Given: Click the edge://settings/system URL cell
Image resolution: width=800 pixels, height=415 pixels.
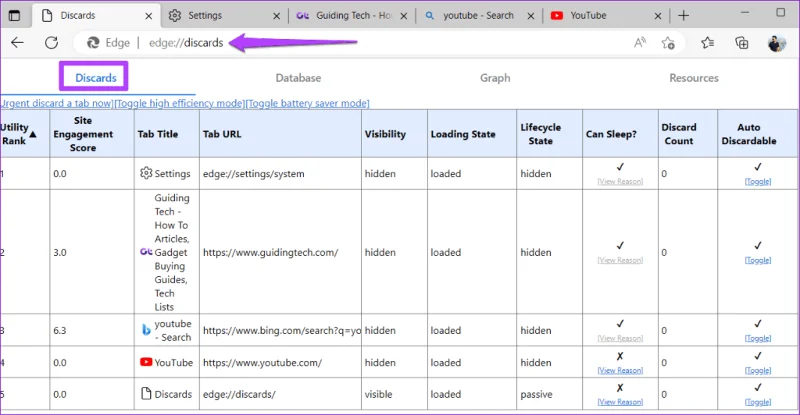Looking at the screenshot, I should pos(281,174).
